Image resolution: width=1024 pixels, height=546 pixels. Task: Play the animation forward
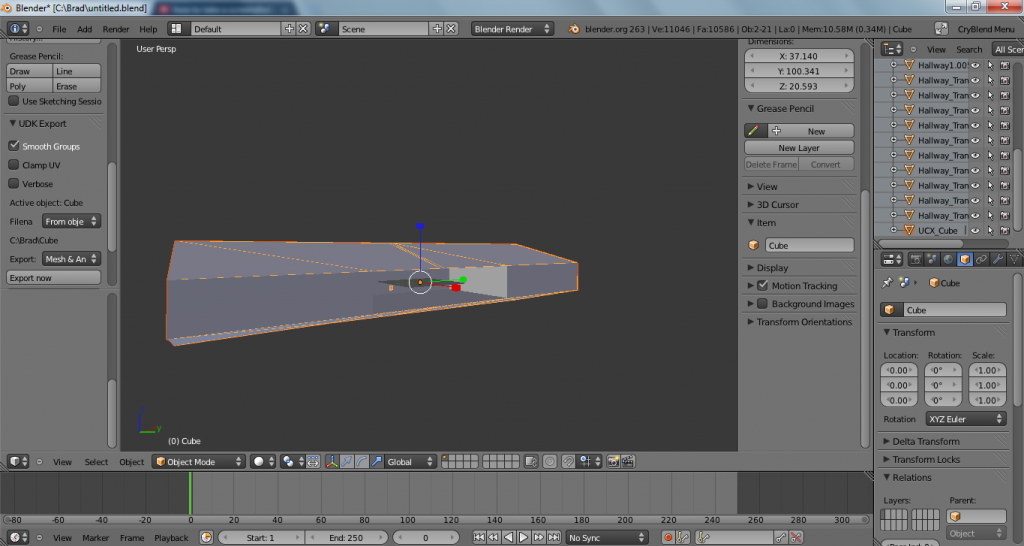click(524, 538)
